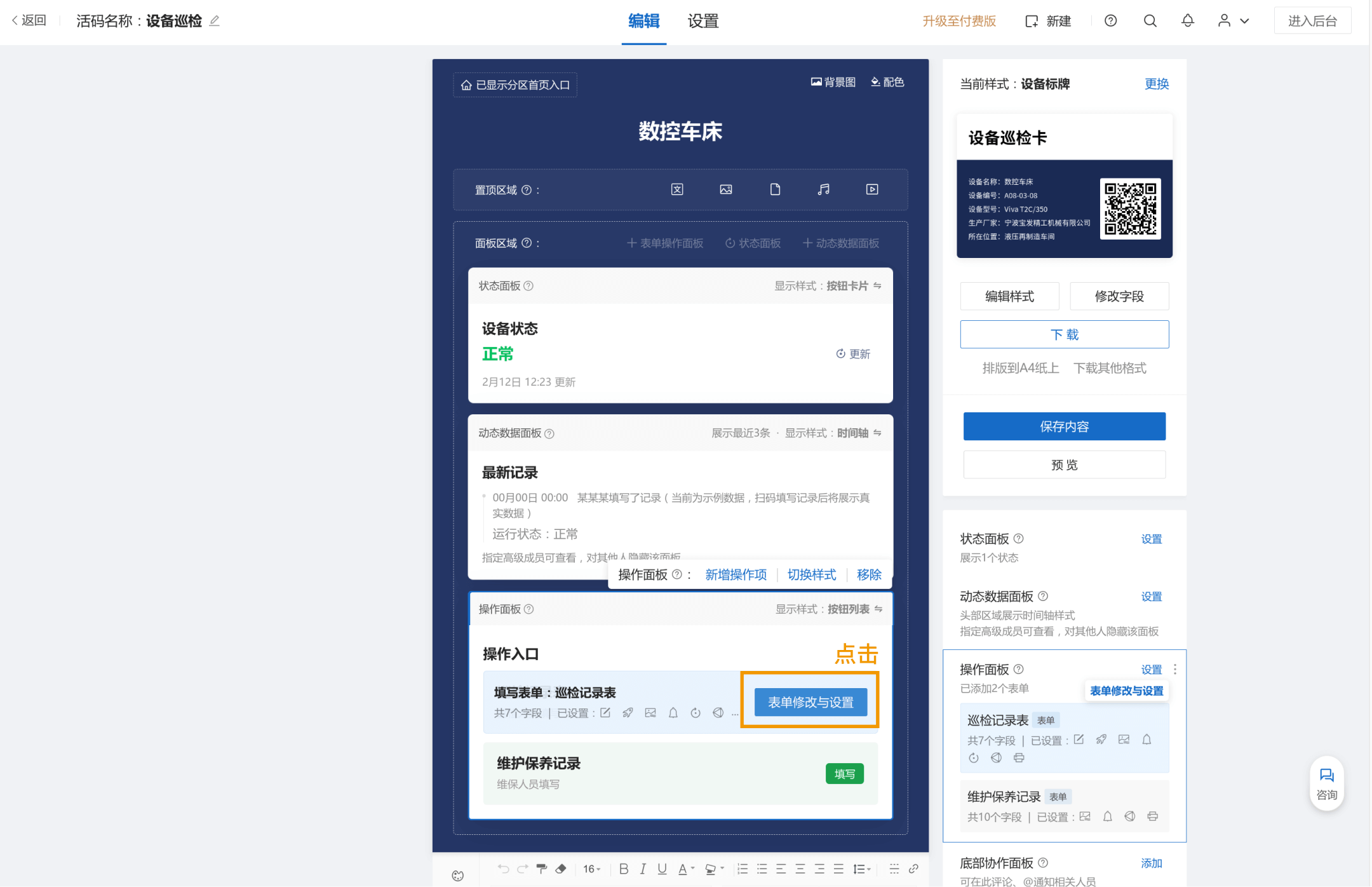Switch 动态数据面板 display style 时间轴
Image resolution: width=1372 pixels, height=887 pixels.
click(859, 433)
